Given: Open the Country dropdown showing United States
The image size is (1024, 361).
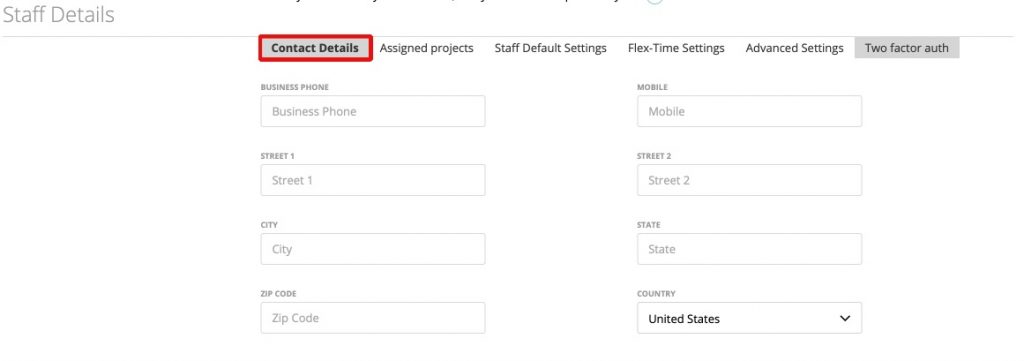Looking at the screenshot, I should pyautogui.click(x=749, y=318).
